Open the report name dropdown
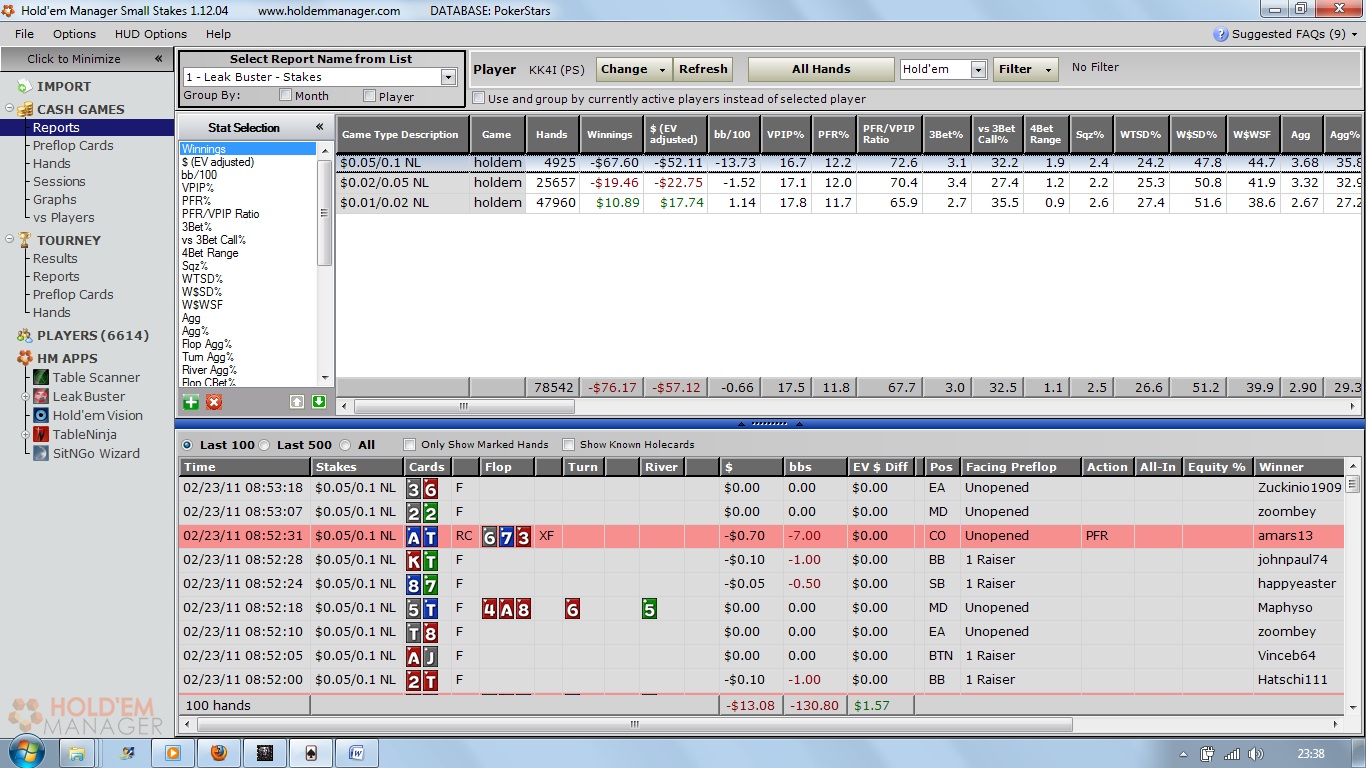Viewport: 1366px width, 768px height. point(448,77)
